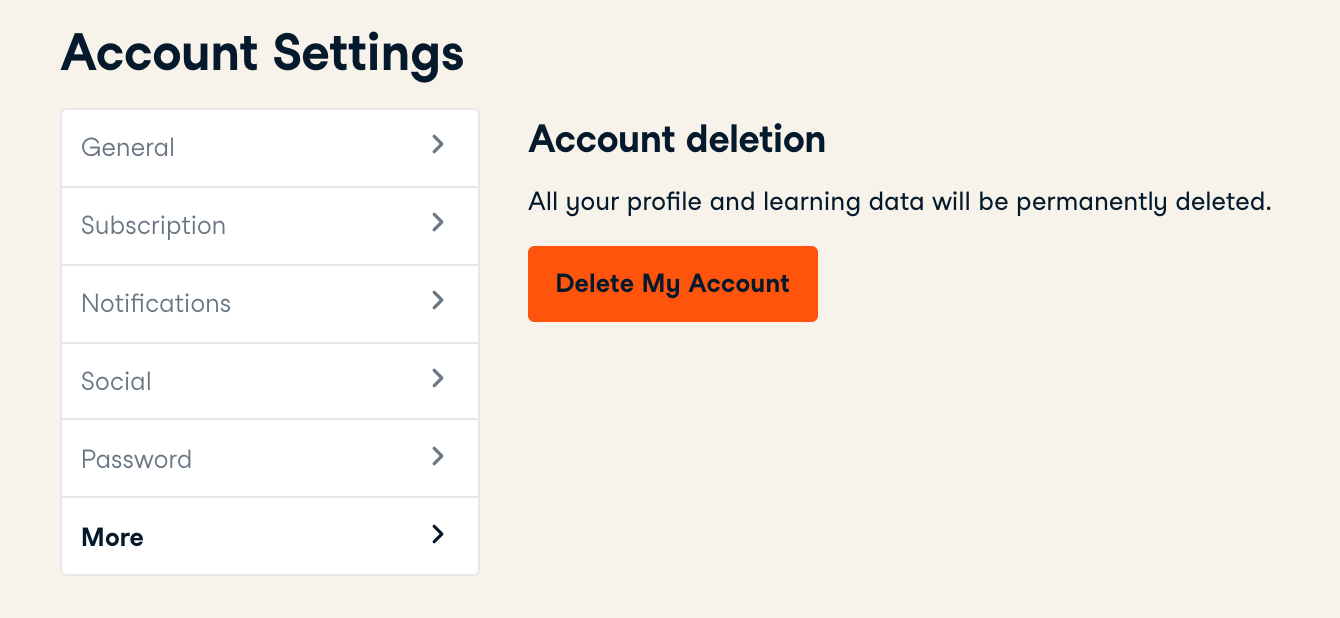
Task: Click the Account deletion heading
Action: [x=677, y=140]
